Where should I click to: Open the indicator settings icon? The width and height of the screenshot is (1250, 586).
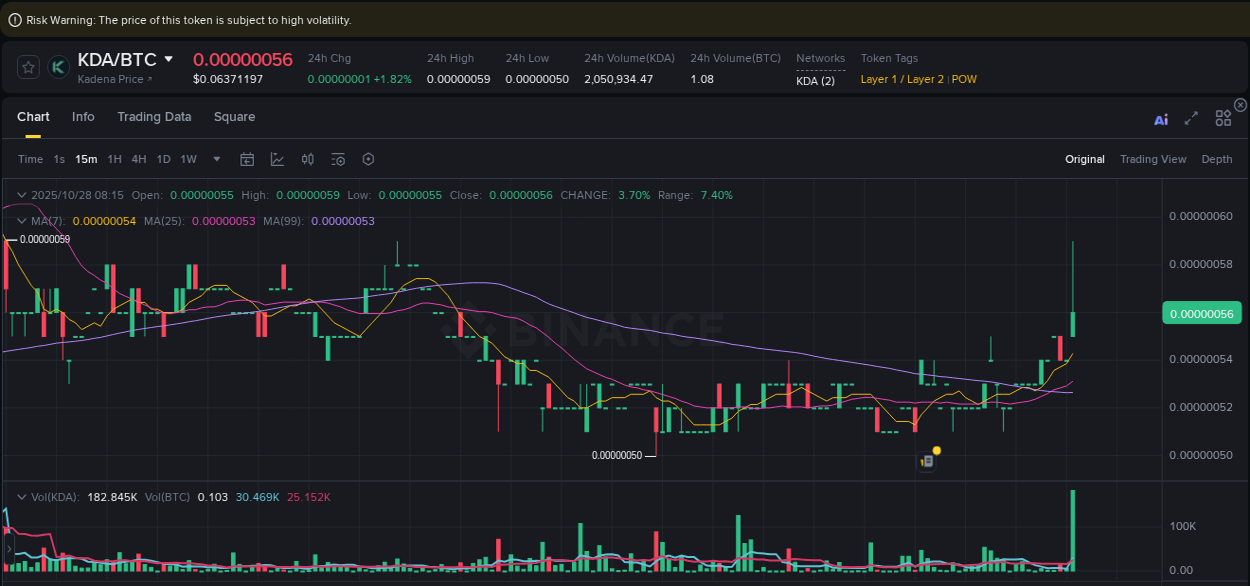pyautogui.click(x=337, y=159)
